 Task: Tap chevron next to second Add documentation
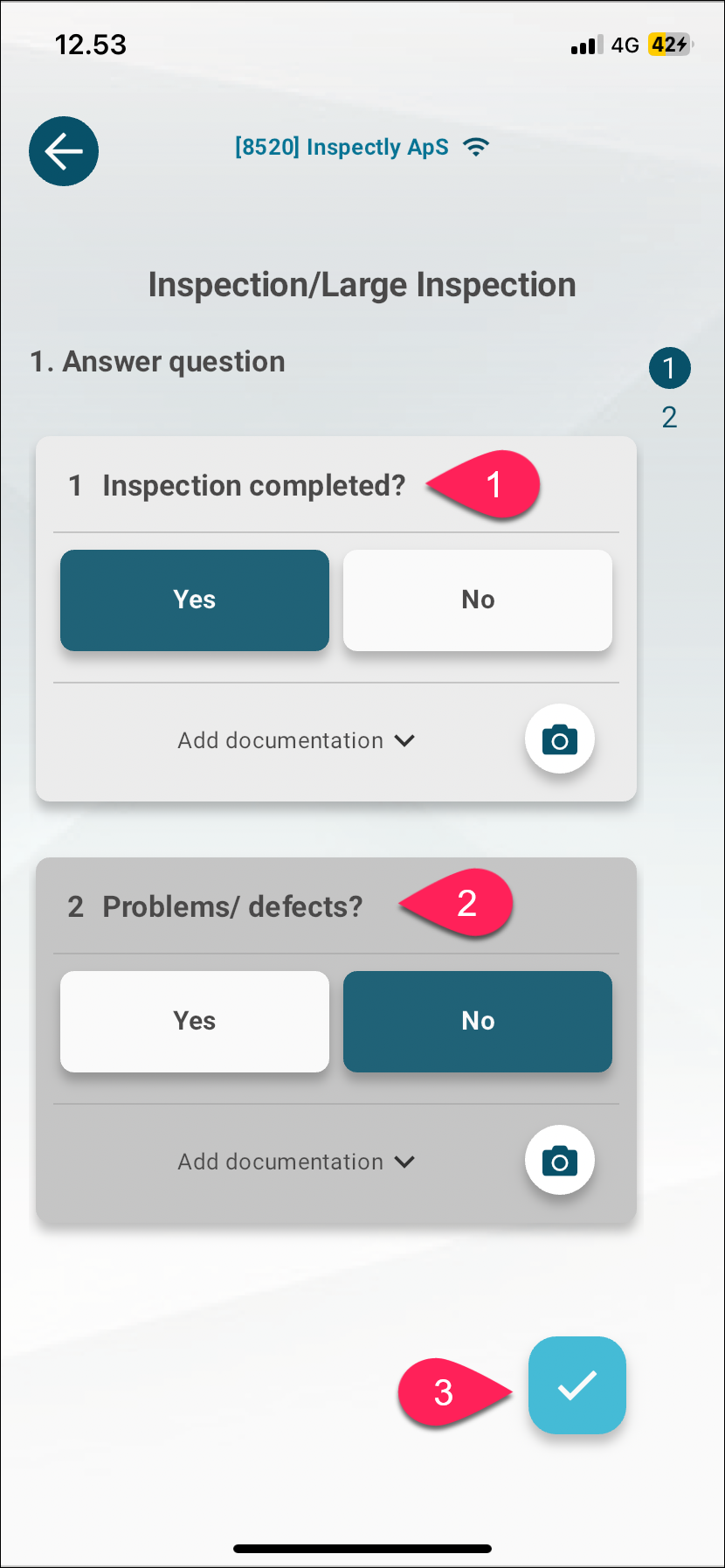404,1162
